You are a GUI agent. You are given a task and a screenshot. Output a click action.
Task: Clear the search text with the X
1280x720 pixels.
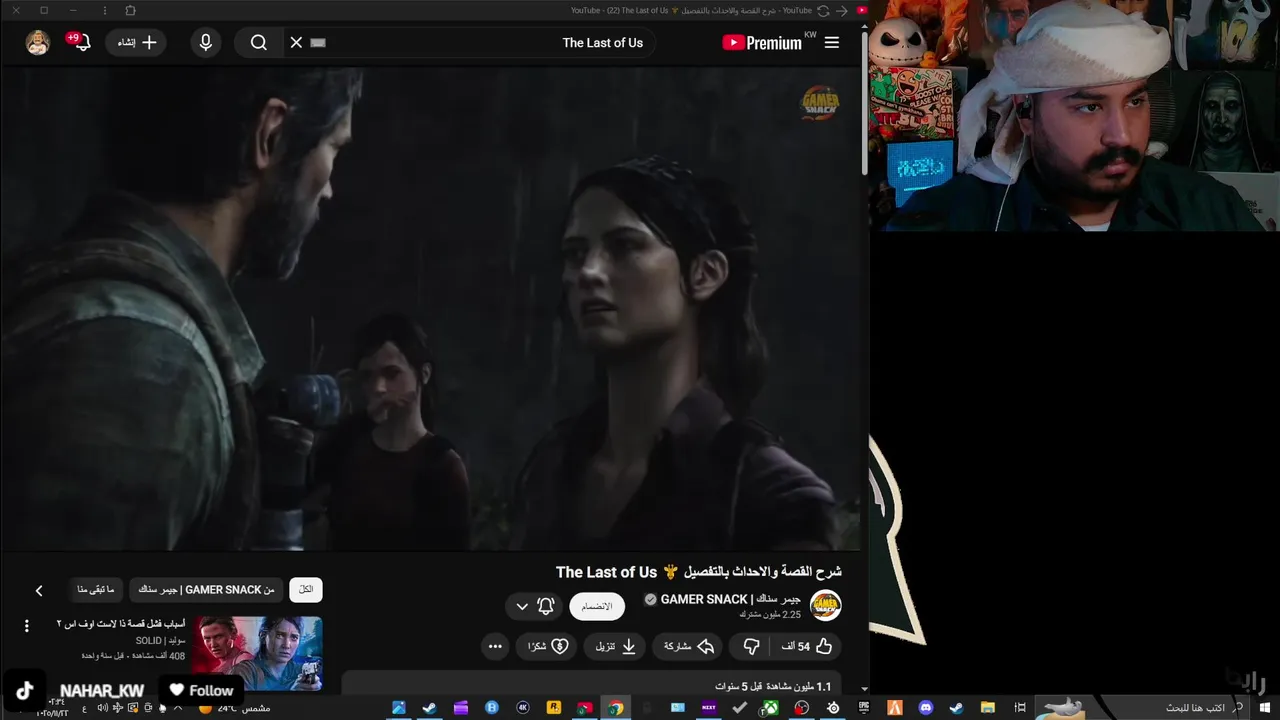pyautogui.click(x=296, y=42)
